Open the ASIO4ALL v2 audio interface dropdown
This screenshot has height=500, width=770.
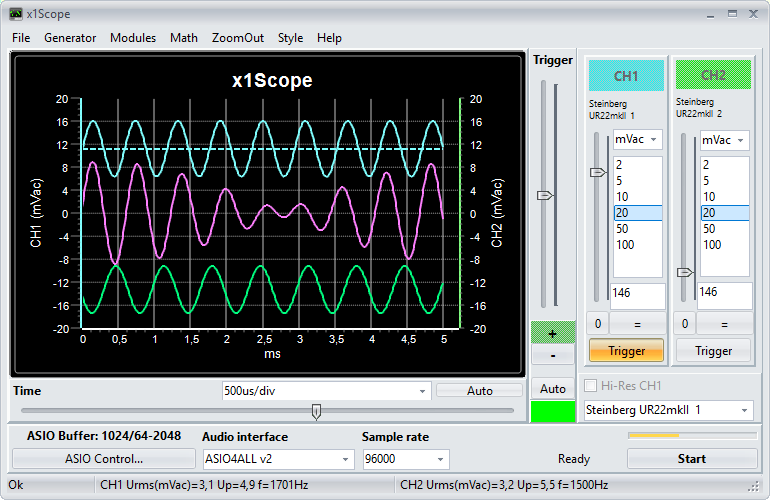point(278,459)
